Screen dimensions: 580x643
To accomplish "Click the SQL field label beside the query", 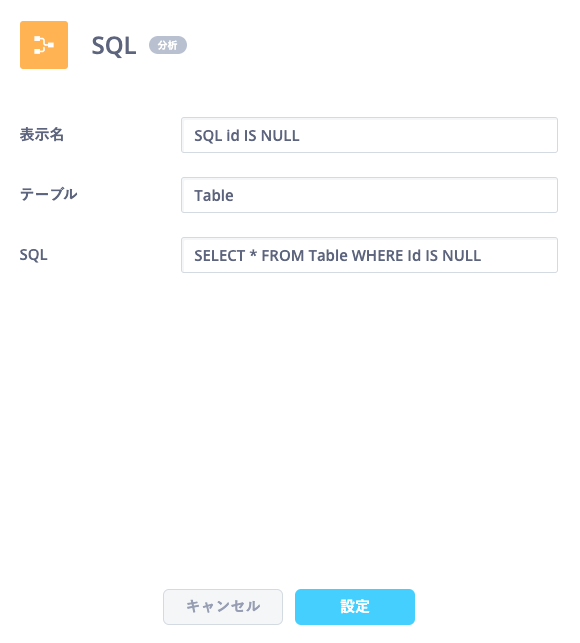I will click(34, 255).
